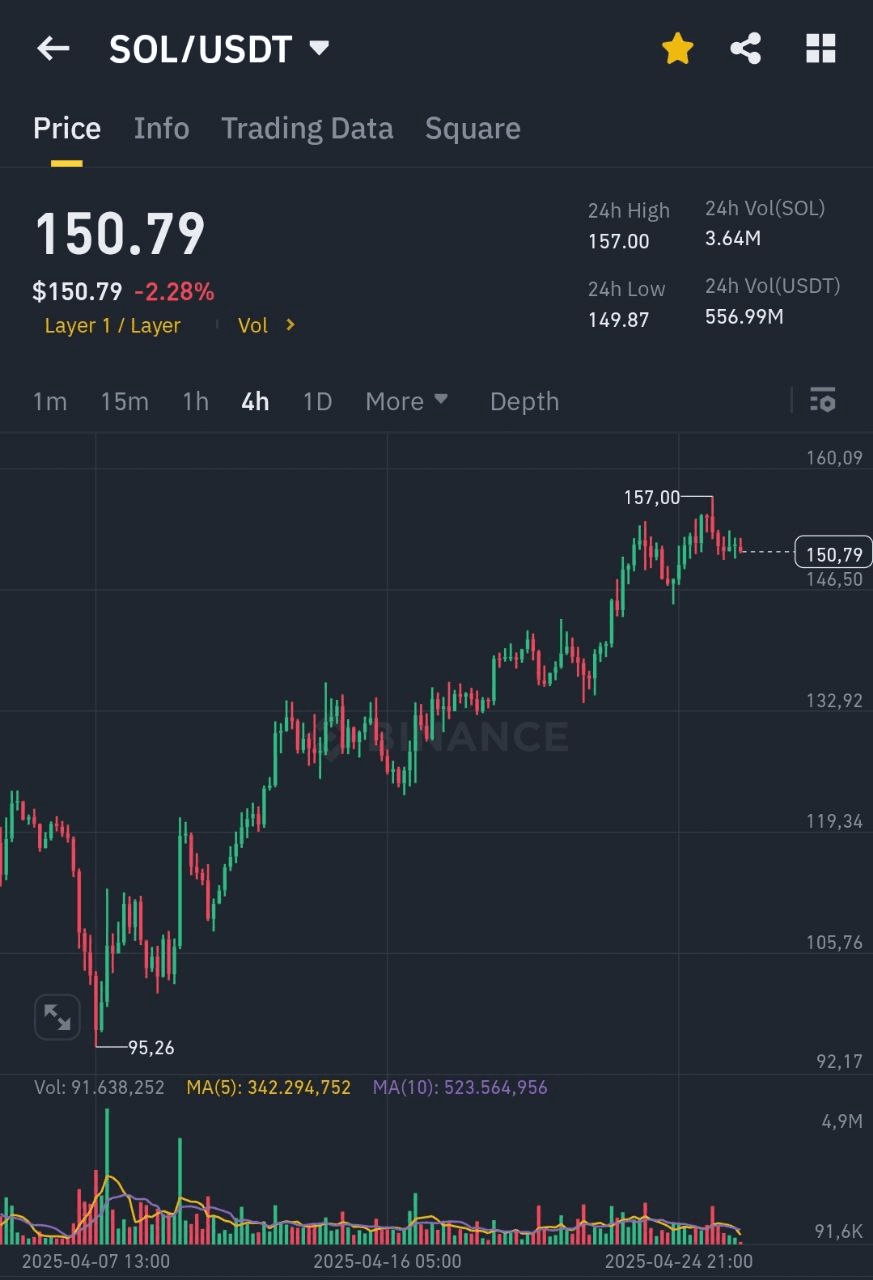Viewport: 873px width, 1280px height.
Task: Open the share icon
Action: (x=746, y=48)
